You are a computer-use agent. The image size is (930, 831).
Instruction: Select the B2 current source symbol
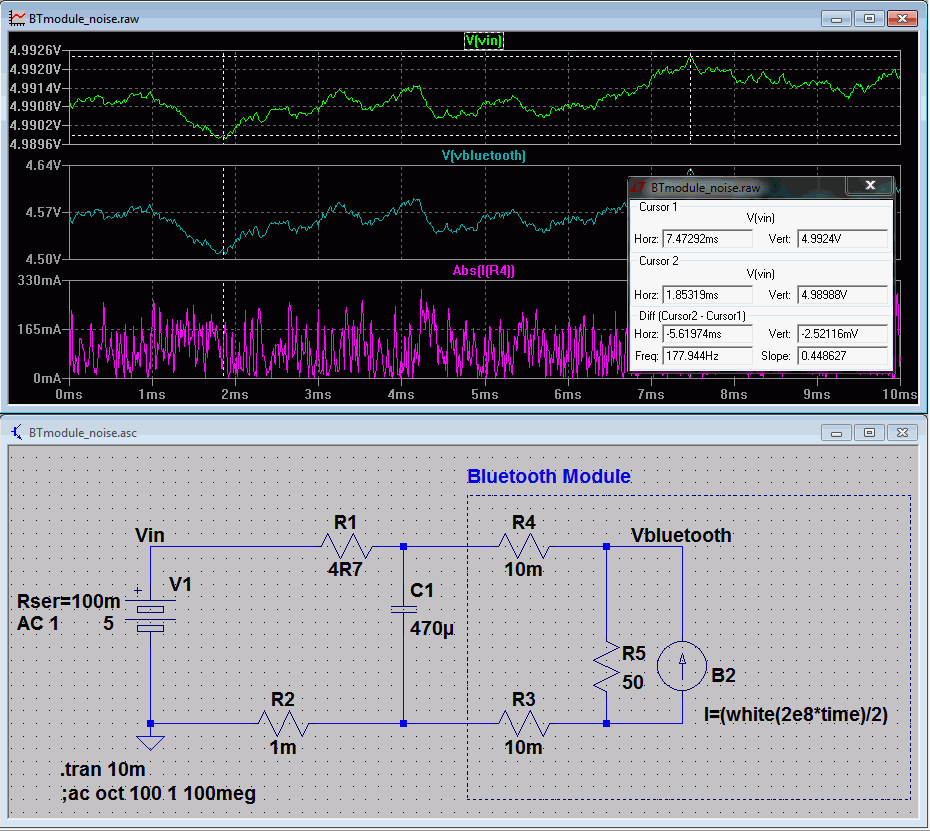(x=682, y=668)
